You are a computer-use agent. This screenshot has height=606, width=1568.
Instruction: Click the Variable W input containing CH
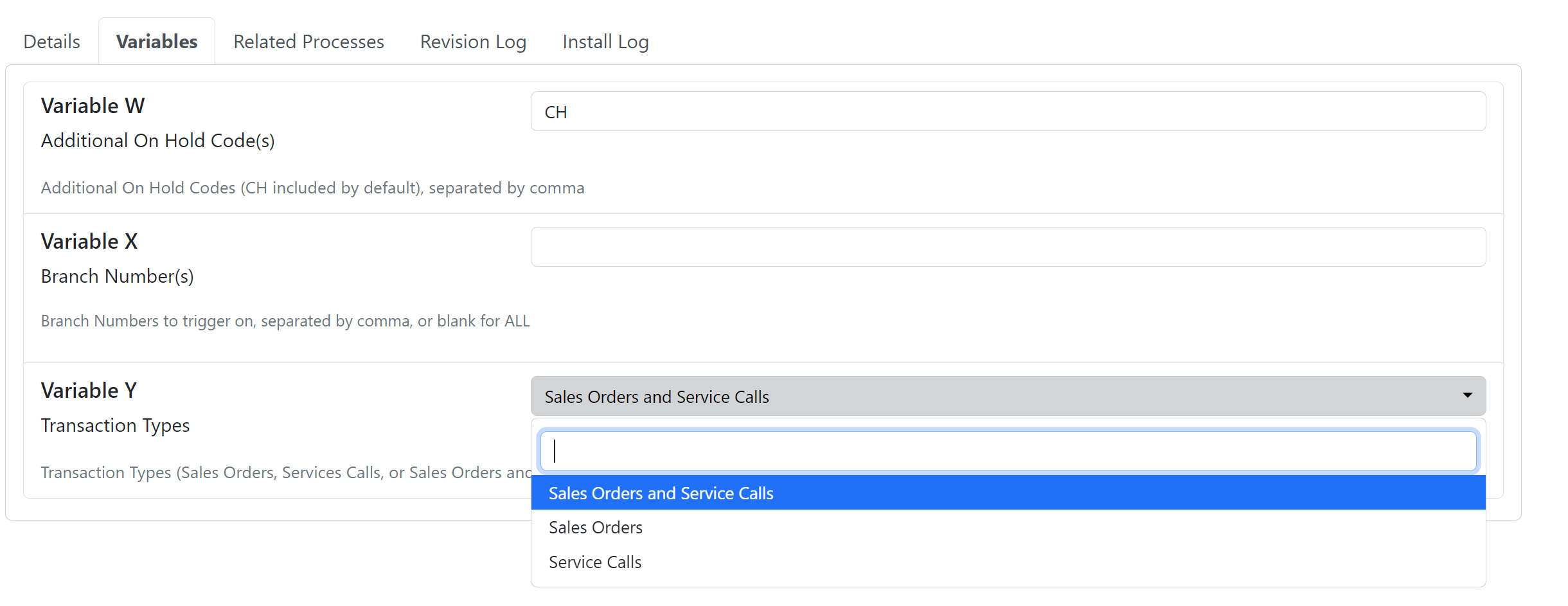(1008, 112)
